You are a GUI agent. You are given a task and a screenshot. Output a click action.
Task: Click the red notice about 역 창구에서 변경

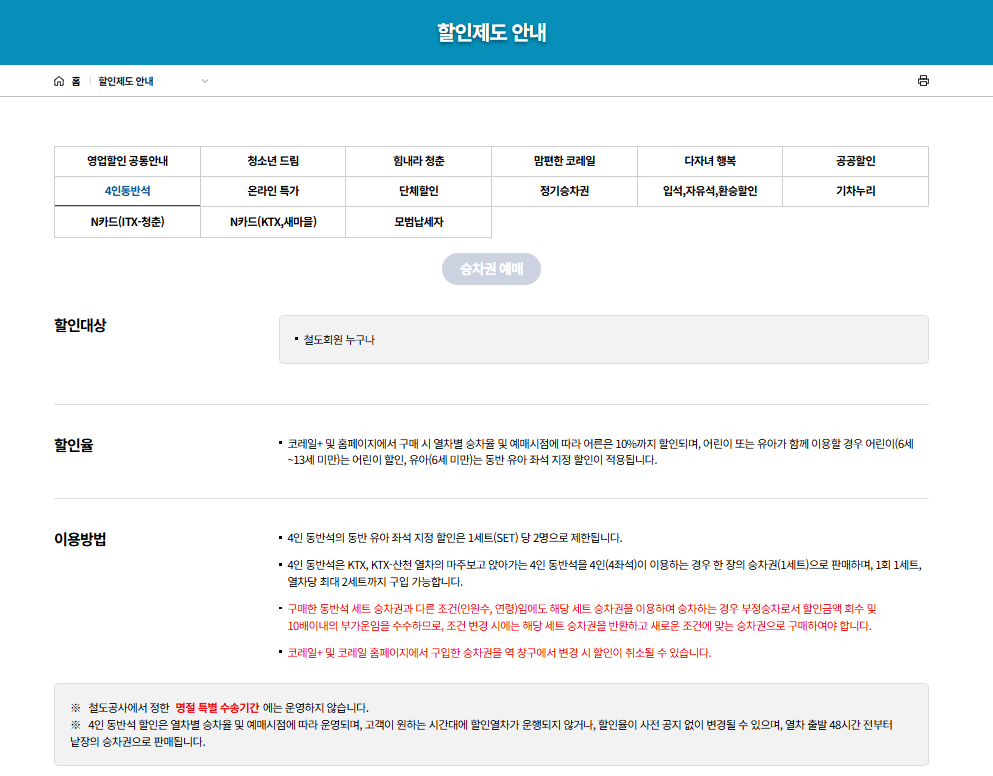click(499, 653)
